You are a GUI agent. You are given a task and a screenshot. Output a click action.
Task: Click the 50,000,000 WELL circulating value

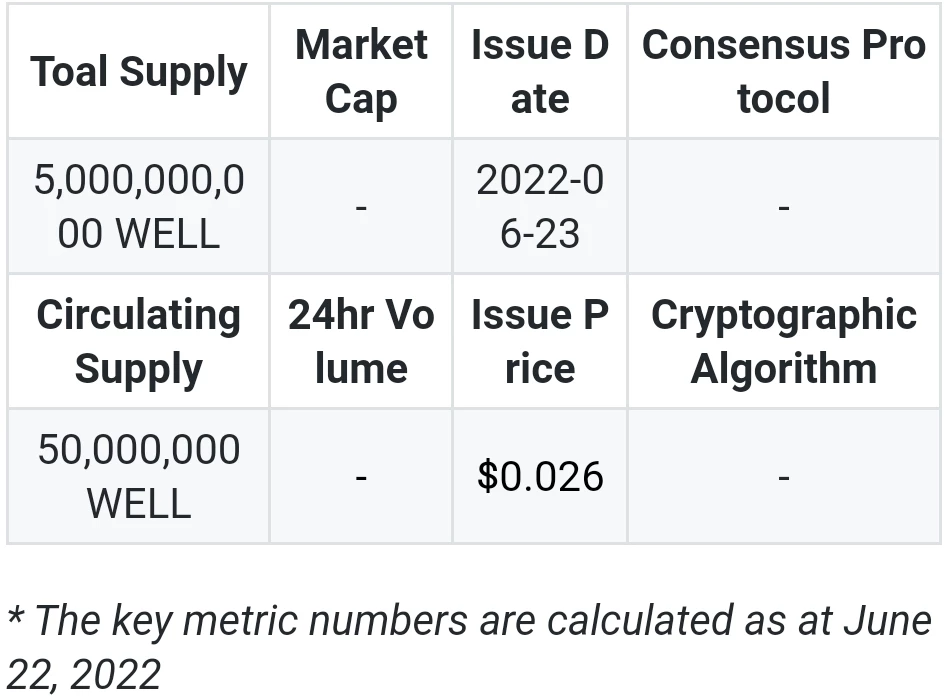click(138, 476)
